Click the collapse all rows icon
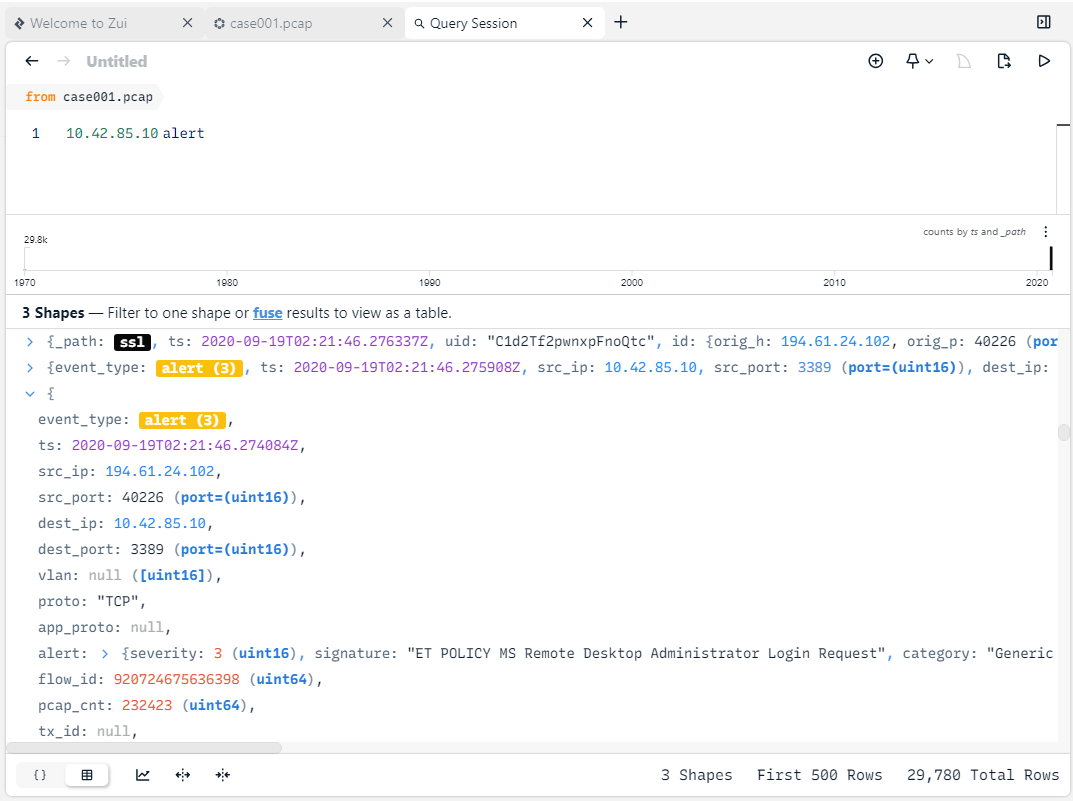1073x801 pixels. pyautogui.click(x=222, y=775)
